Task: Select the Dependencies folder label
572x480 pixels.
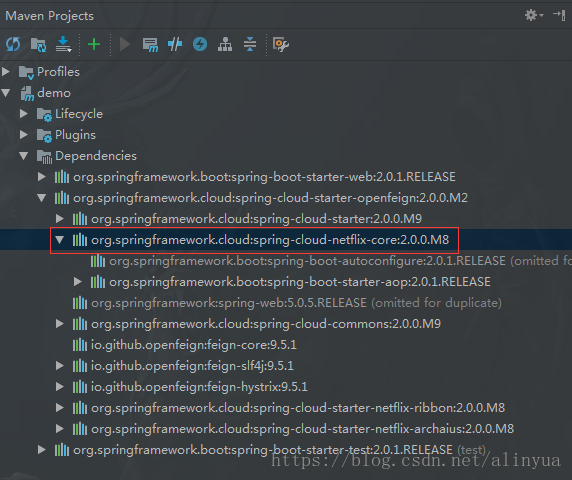Action: [x=96, y=156]
